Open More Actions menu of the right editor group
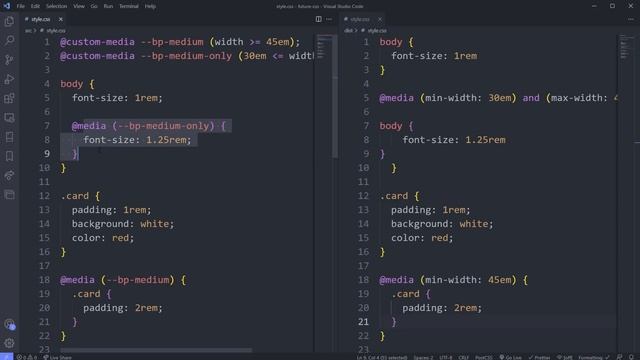640x360 pixels. point(631,19)
